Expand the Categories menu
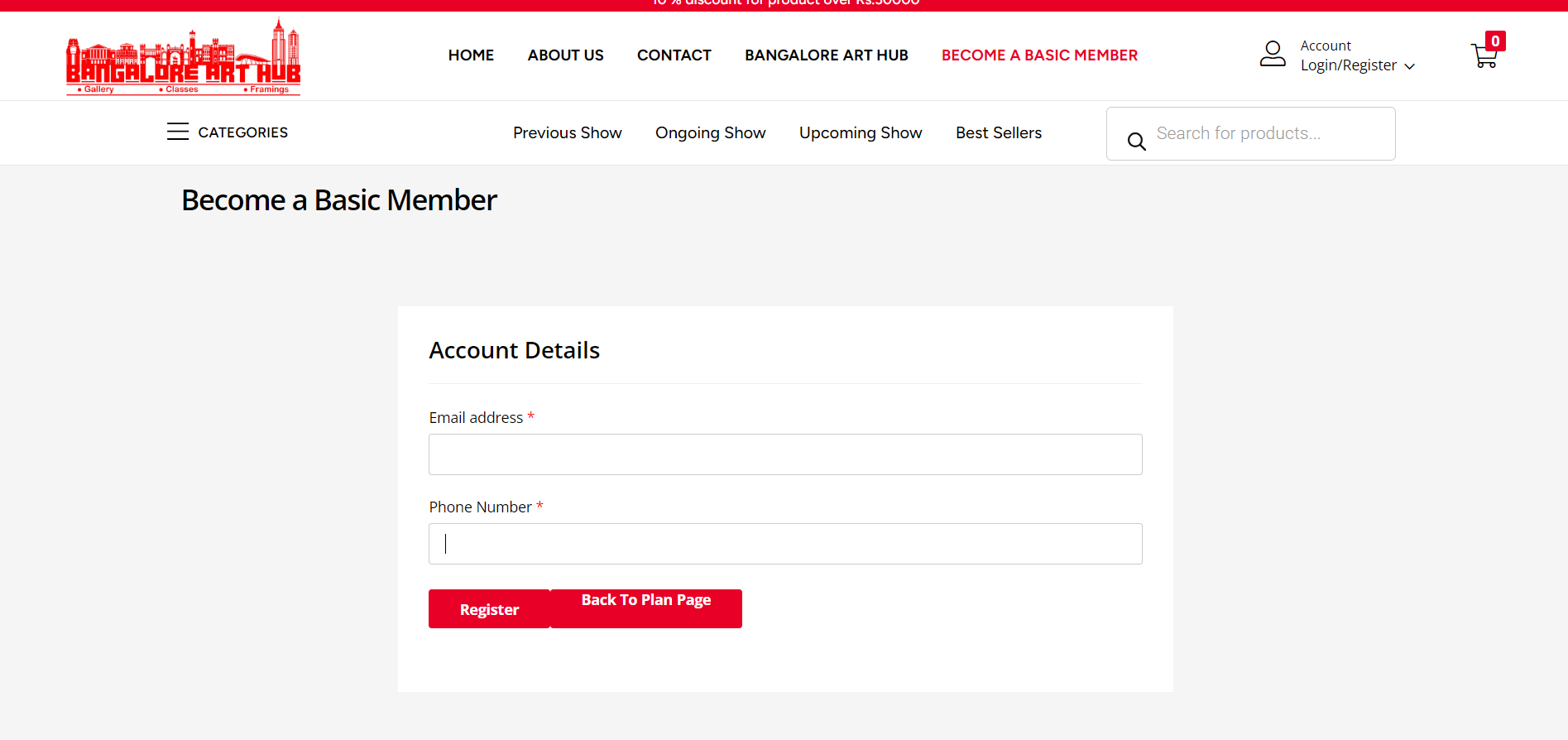Image resolution: width=1568 pixels, height=740 pixels. tap(242, 132)
